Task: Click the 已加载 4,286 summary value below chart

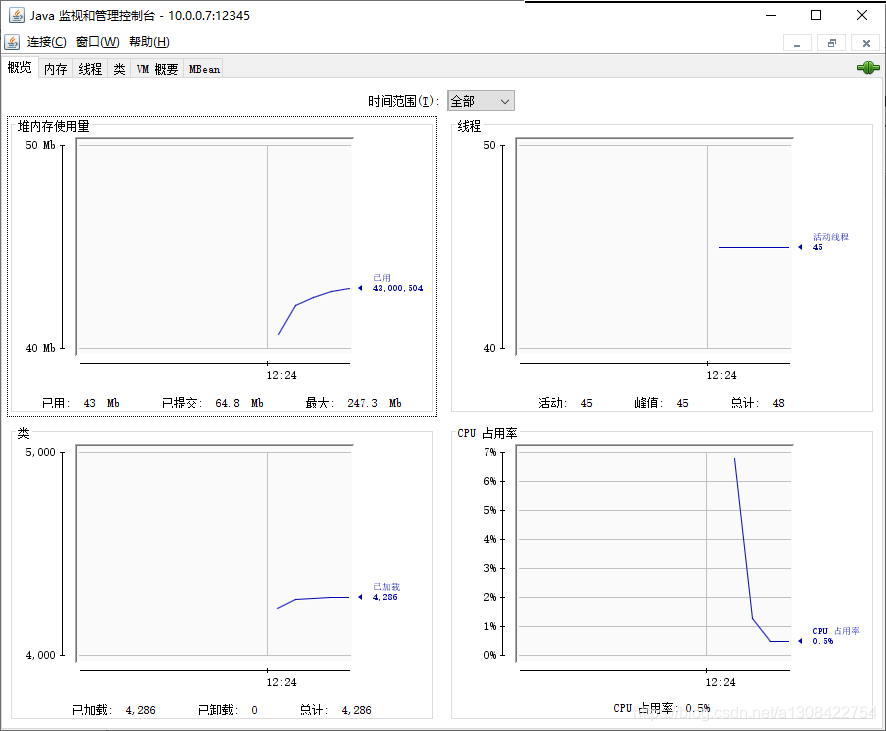Action: click(x=114, y=710)
